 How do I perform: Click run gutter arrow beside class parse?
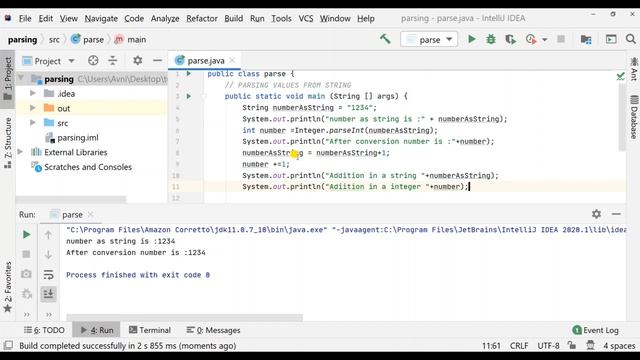(189, 74)
